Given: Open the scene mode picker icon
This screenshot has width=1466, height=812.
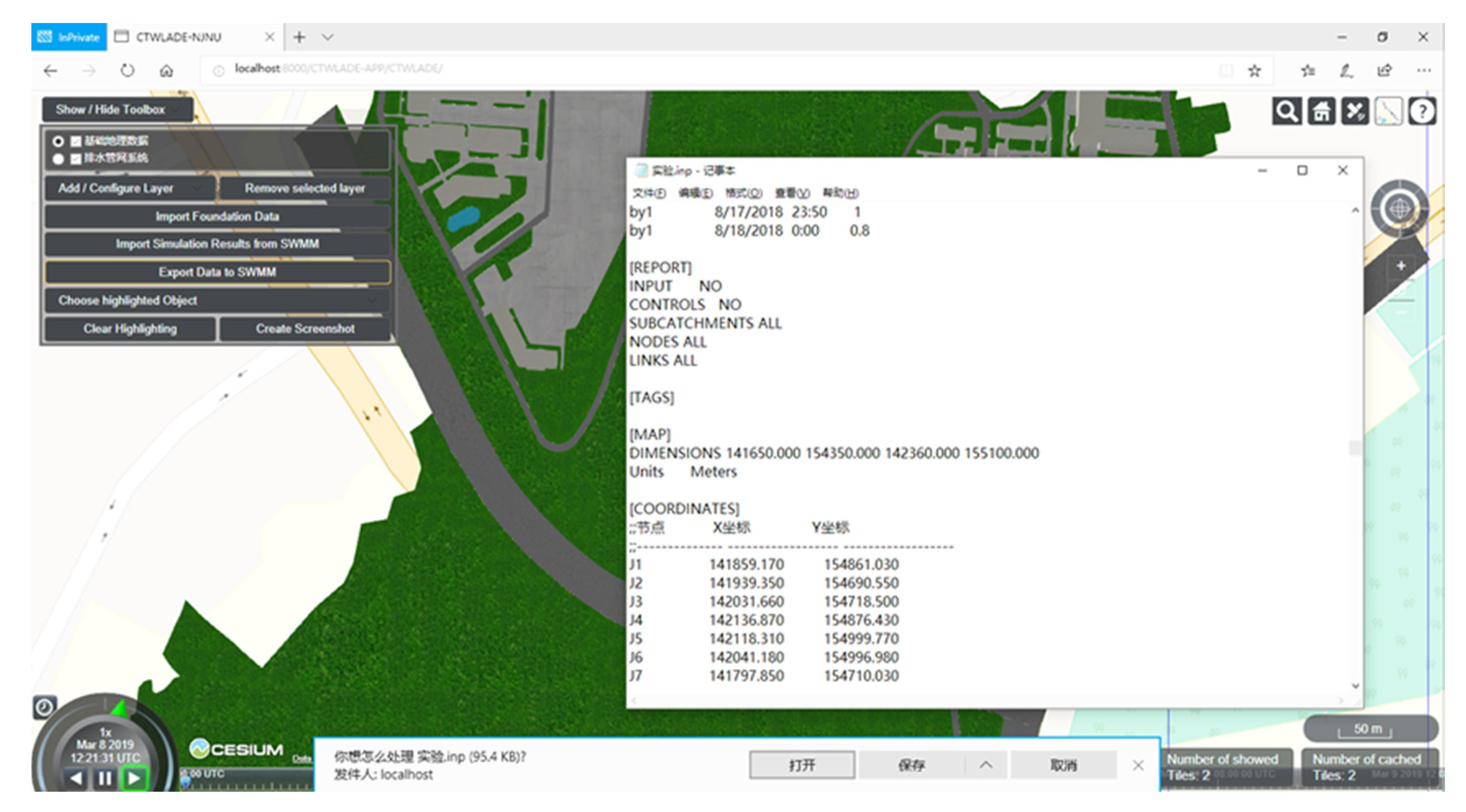Looking at the screenshot, I should (1355, 111).
